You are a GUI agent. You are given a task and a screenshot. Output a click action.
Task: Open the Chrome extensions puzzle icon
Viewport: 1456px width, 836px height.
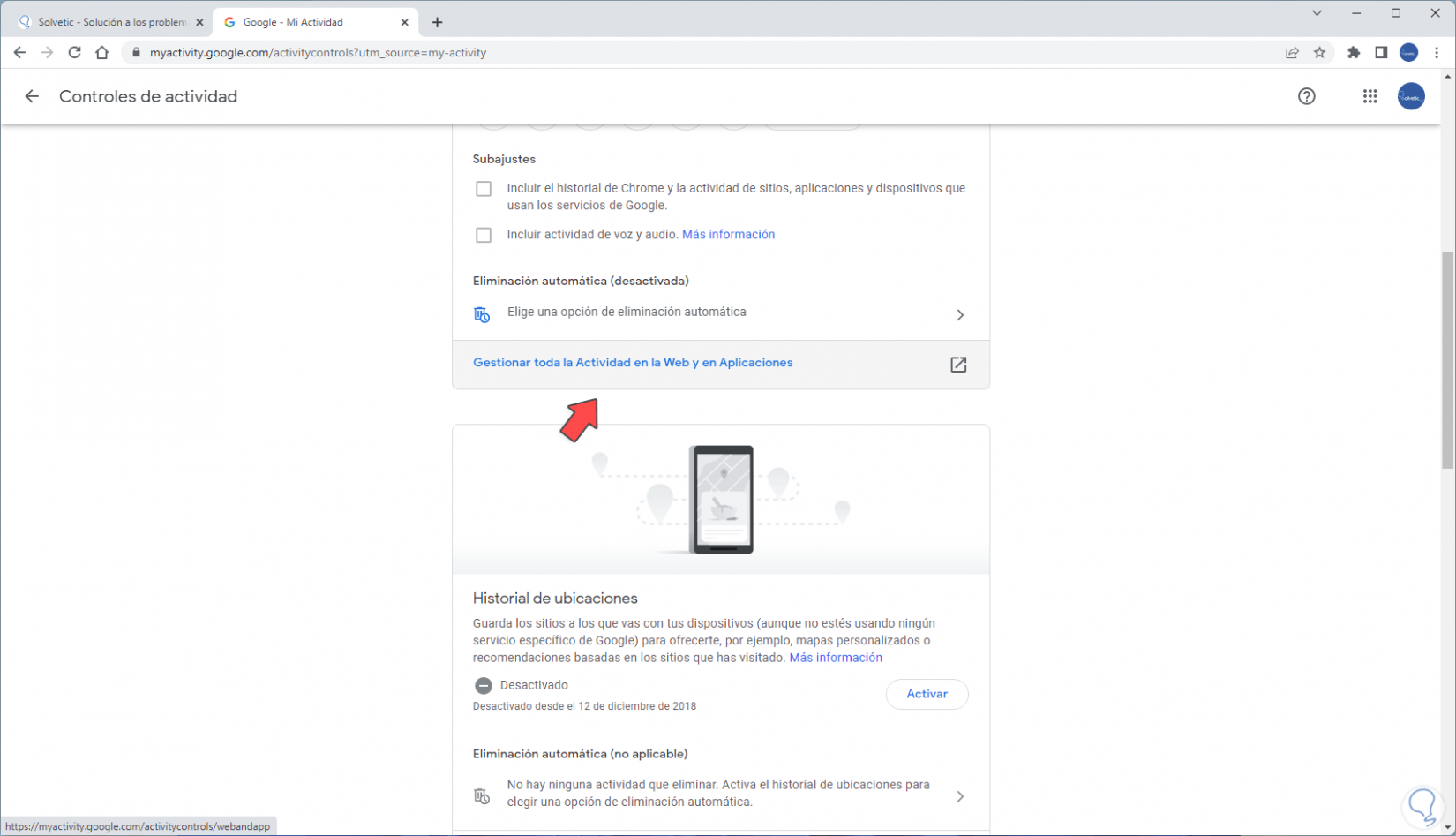point(1354,53)
